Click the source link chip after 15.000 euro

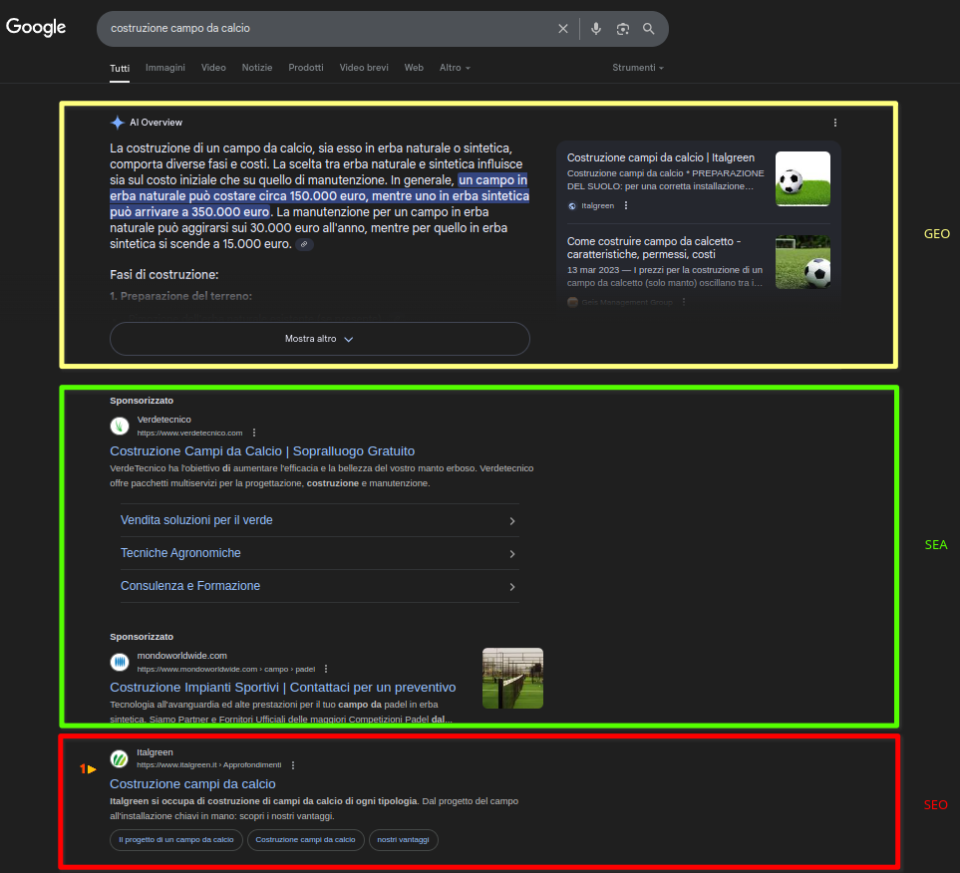click(x=304, y=244)
